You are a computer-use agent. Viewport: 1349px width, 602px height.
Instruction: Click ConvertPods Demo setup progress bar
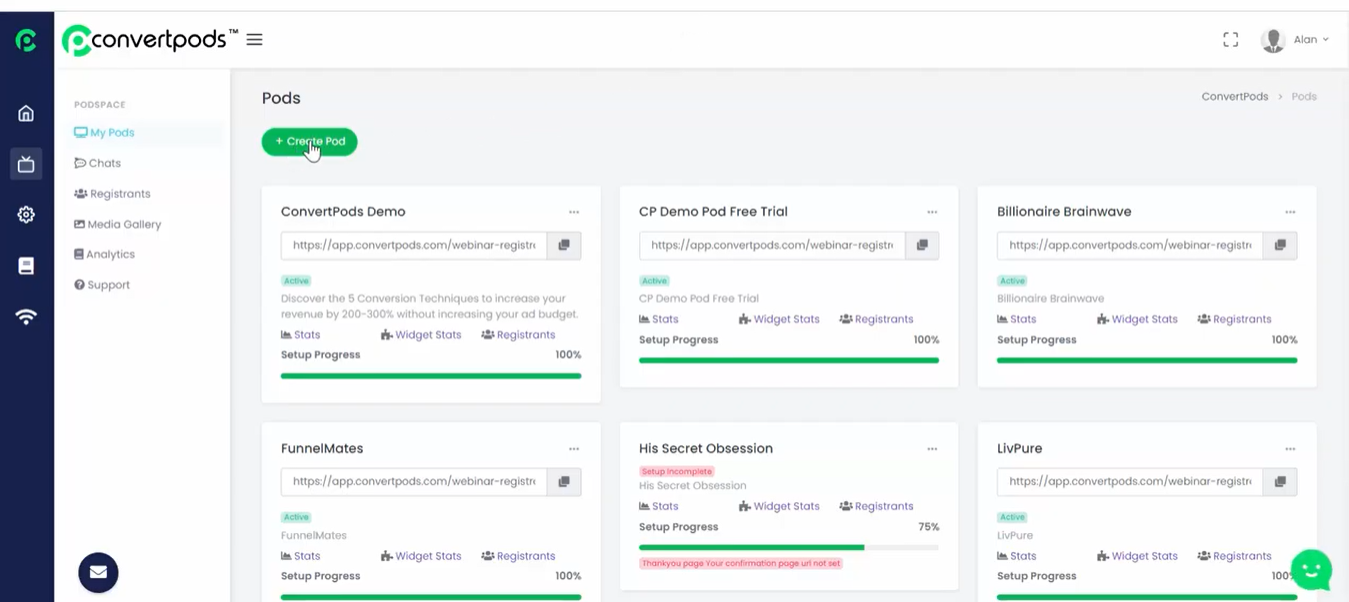coord(431,376)
